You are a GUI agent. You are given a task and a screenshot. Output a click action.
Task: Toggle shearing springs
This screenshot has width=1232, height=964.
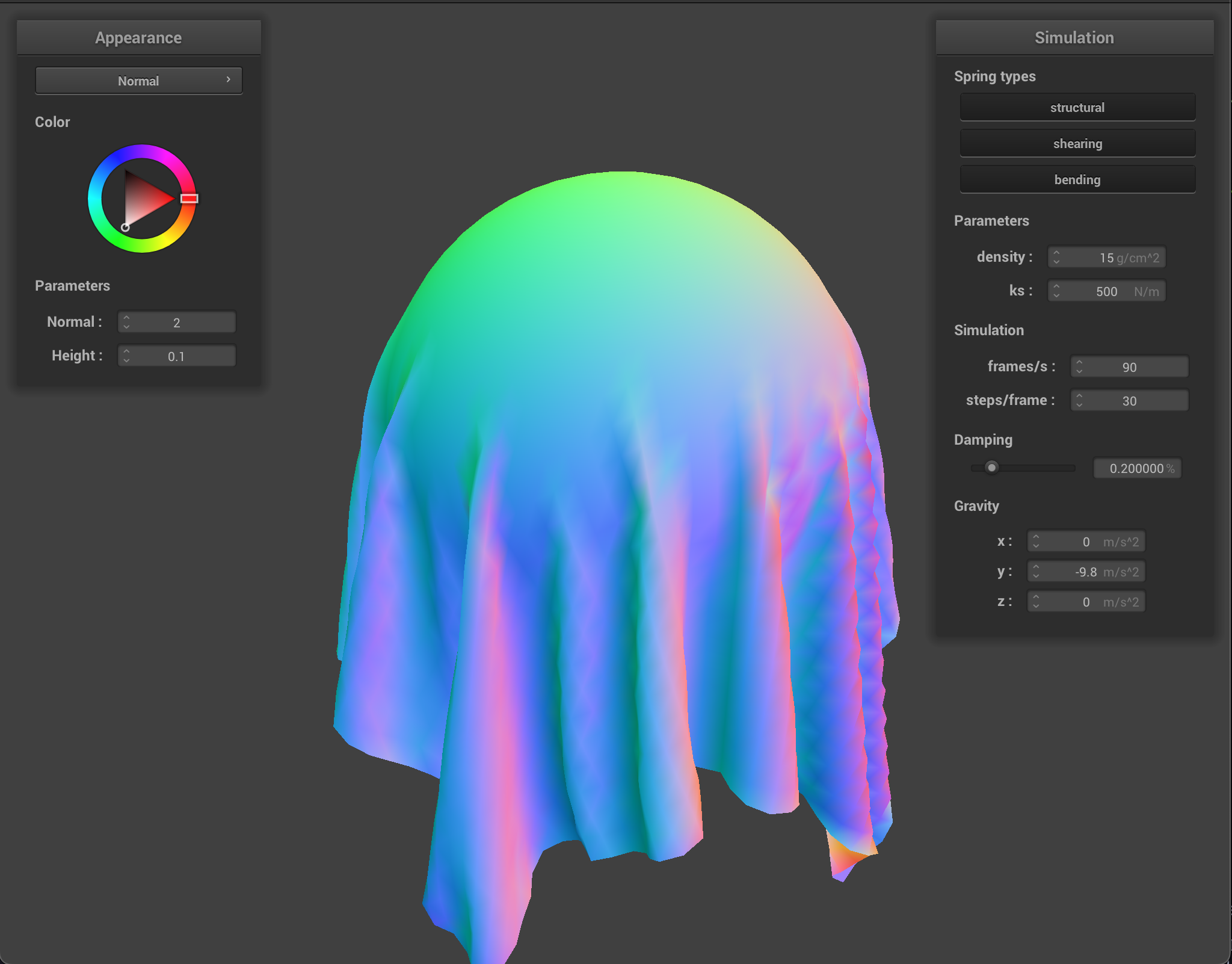point(1077,143)
